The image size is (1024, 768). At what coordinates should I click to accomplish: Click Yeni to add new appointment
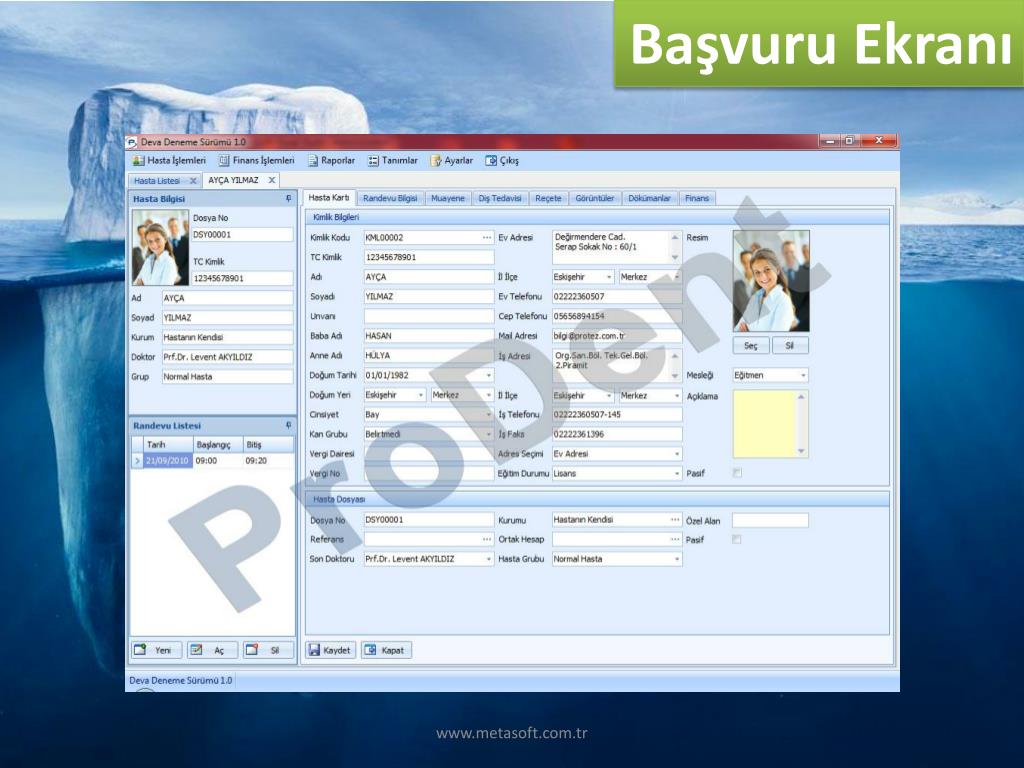tap(157, 650)
